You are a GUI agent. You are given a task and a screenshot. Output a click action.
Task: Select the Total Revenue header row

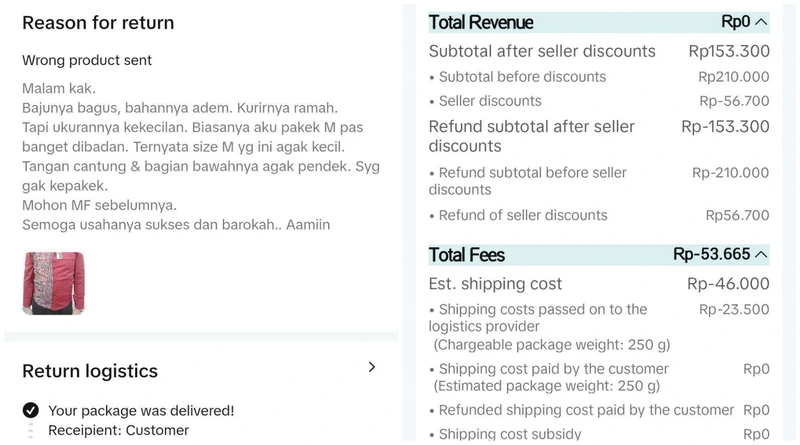pyautogui.click(x=599, y=22)
